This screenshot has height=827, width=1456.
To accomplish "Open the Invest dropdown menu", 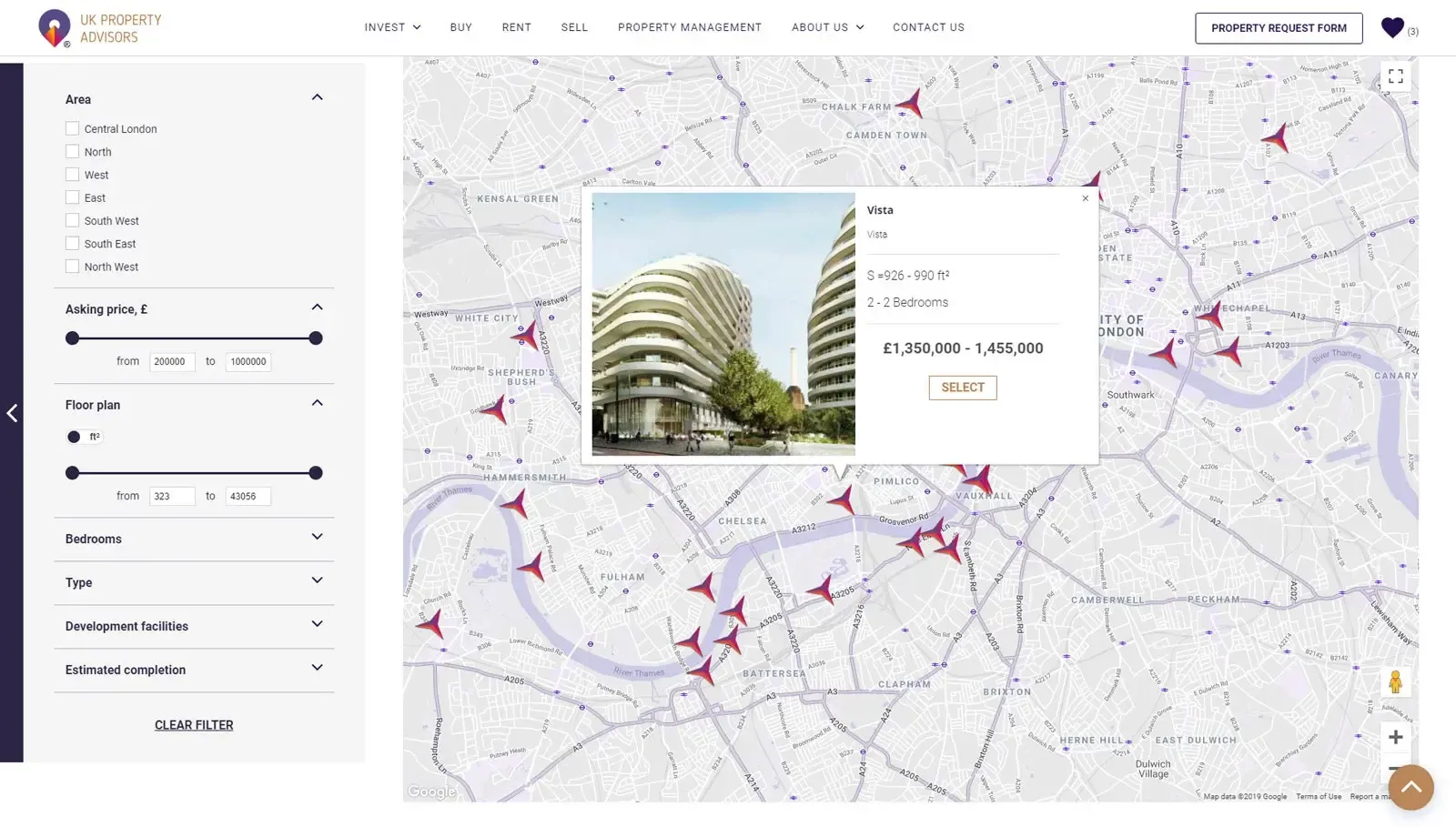I will [392, 27].
